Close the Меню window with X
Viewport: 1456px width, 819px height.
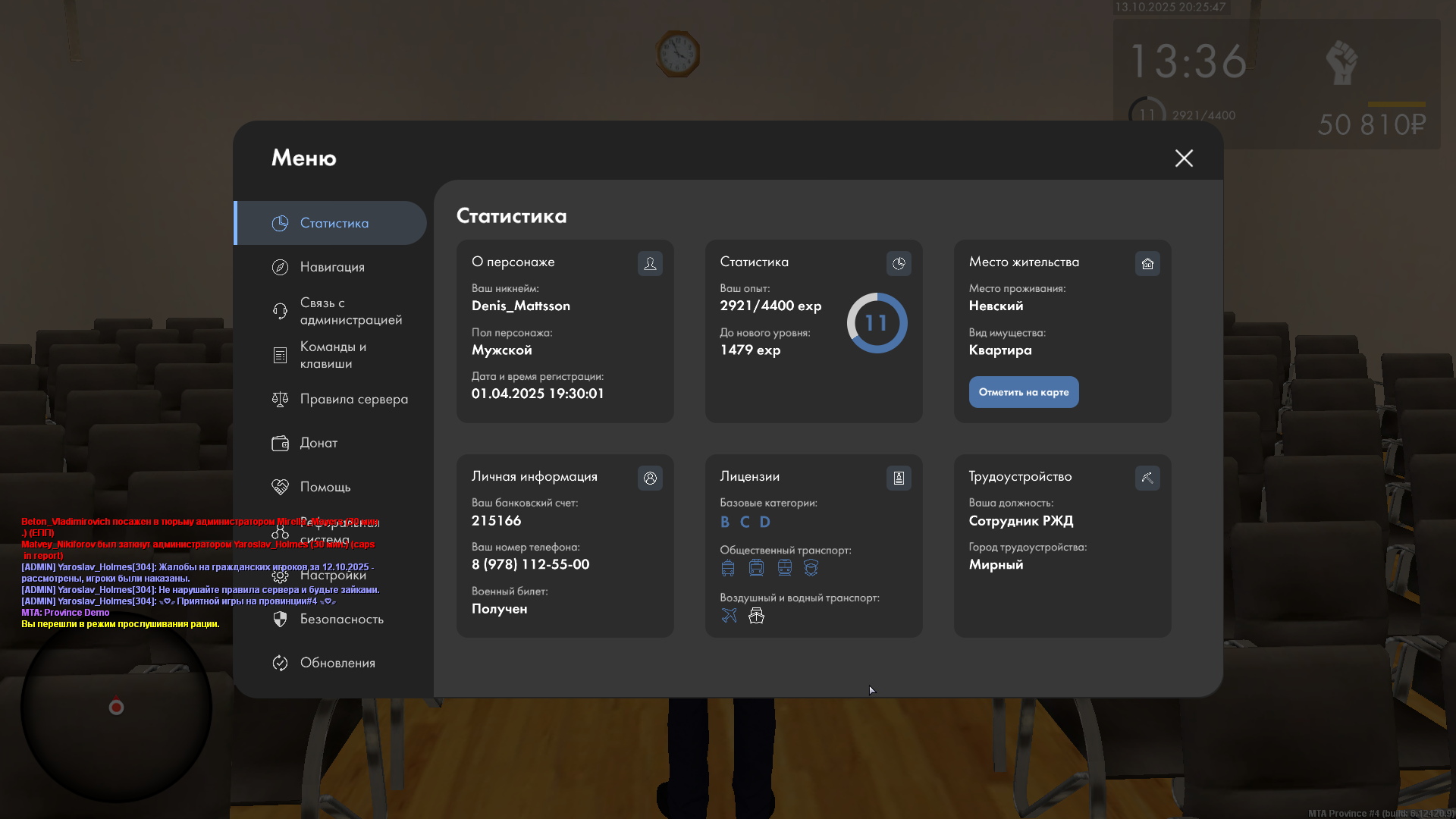(x=1184, y=158)
